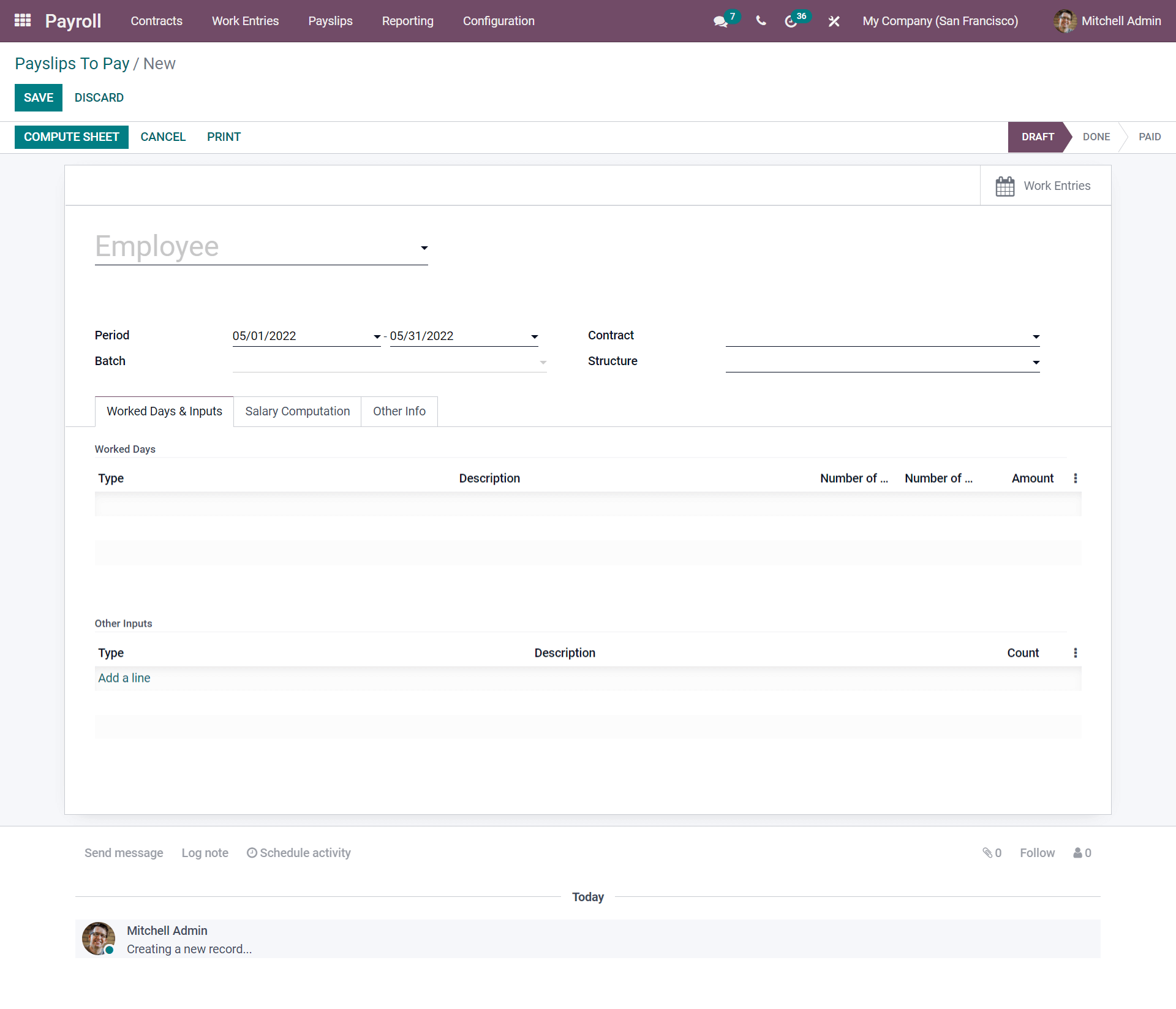Click the Save button
Image resolution: width=1176 pixels, height=1009 pixels.
tap(38, 97)
